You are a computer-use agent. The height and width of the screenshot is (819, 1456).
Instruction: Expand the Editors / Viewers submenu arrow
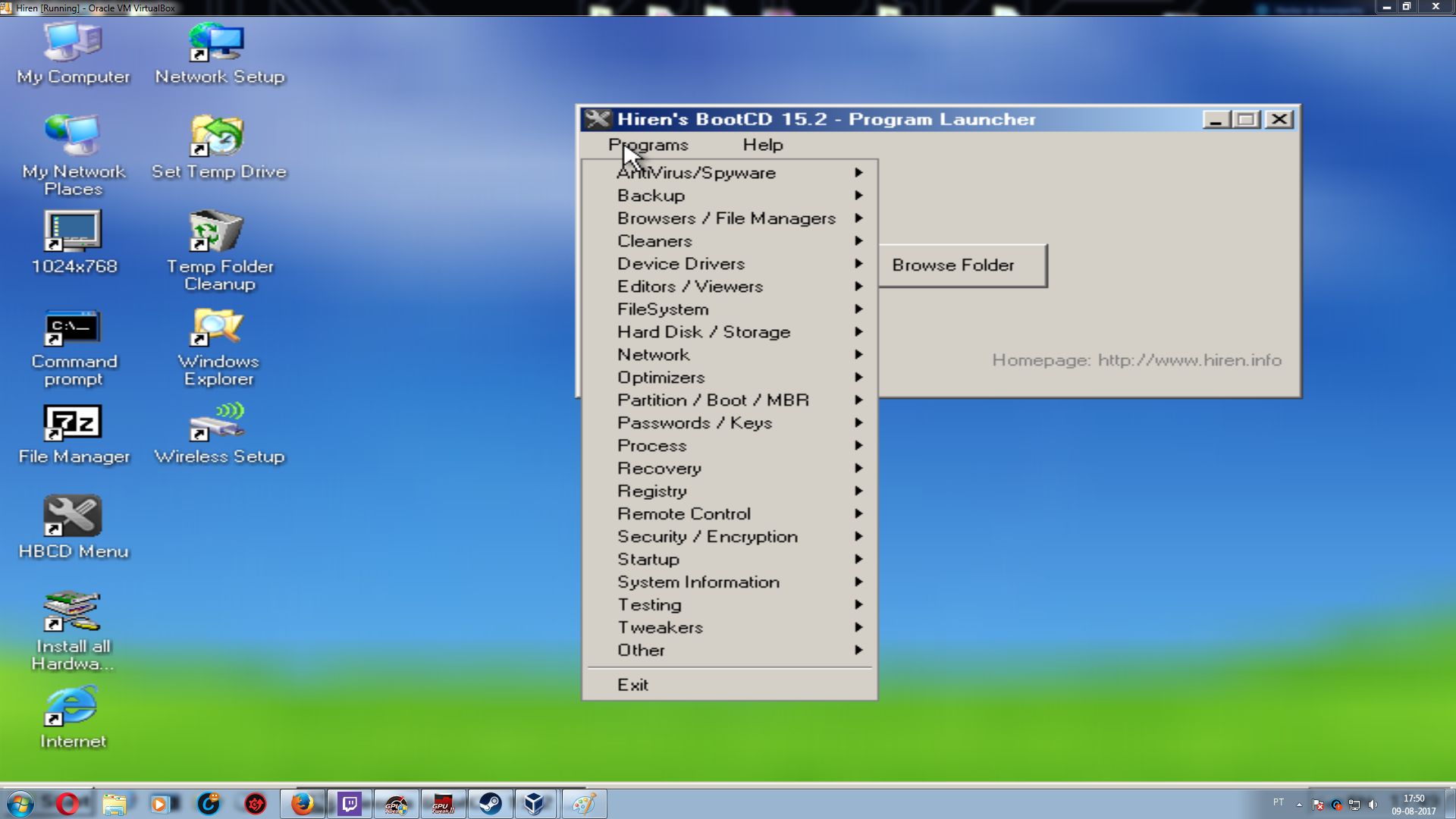[x=858, y=287]
